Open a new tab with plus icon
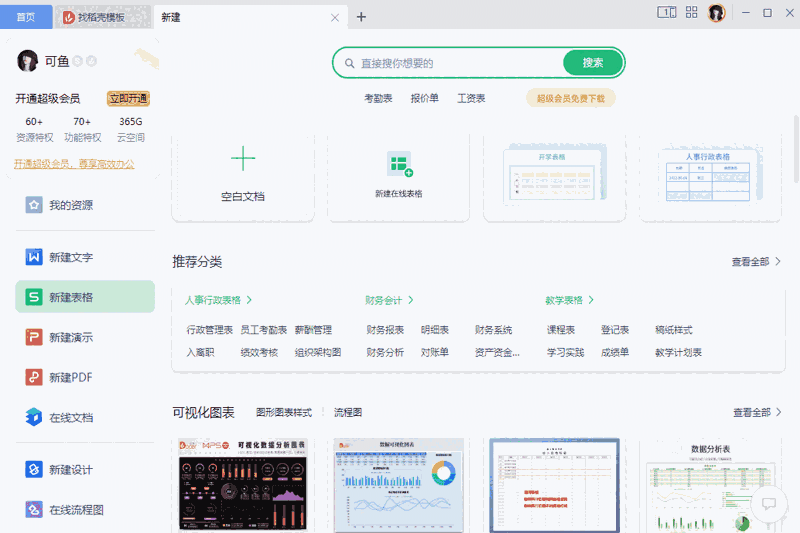Viewport: 800px width, 533px height. (x=361, y=17)
